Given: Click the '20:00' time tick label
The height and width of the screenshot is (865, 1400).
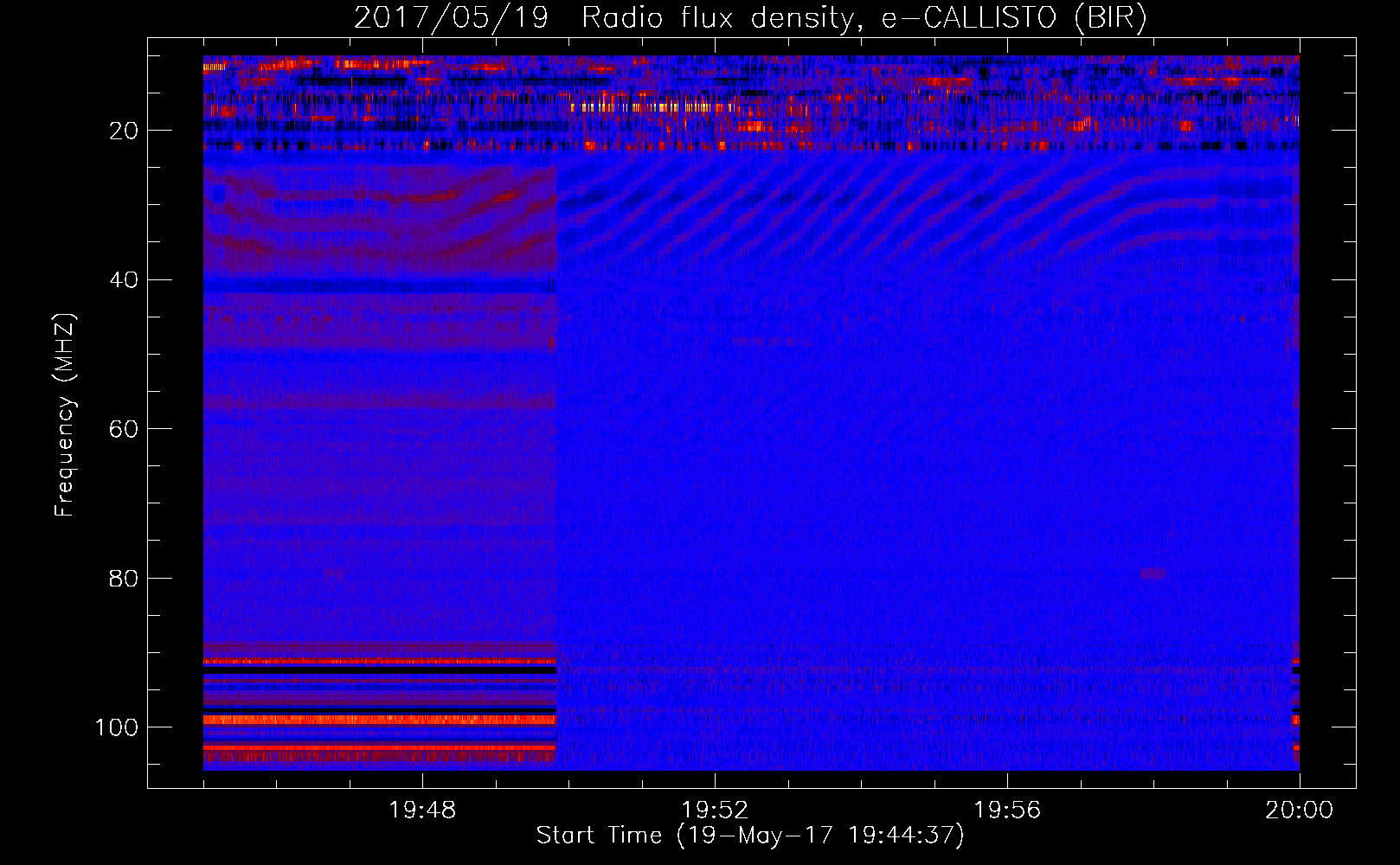Looking at the screenshot, I should click(1299, 811).
